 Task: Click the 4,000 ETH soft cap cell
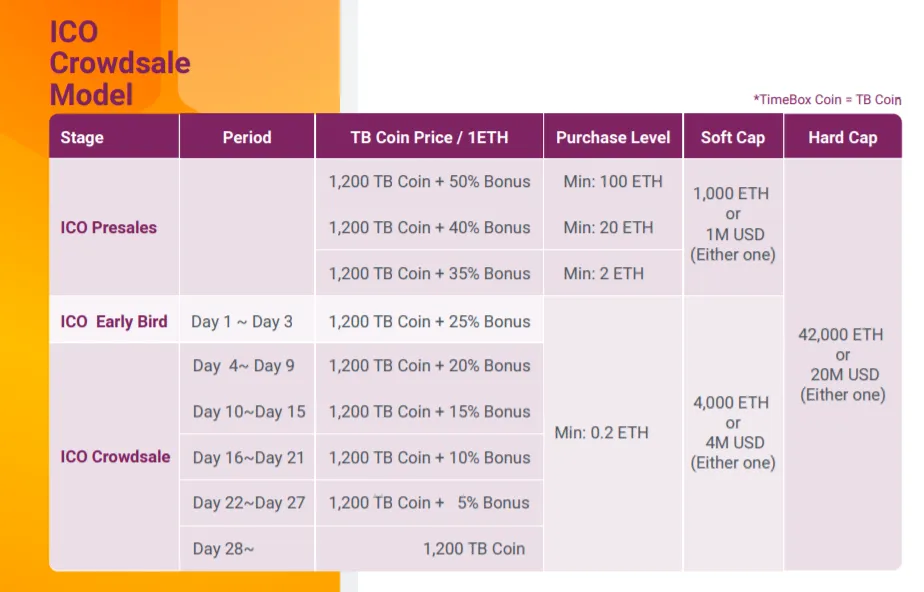[732, 432]
